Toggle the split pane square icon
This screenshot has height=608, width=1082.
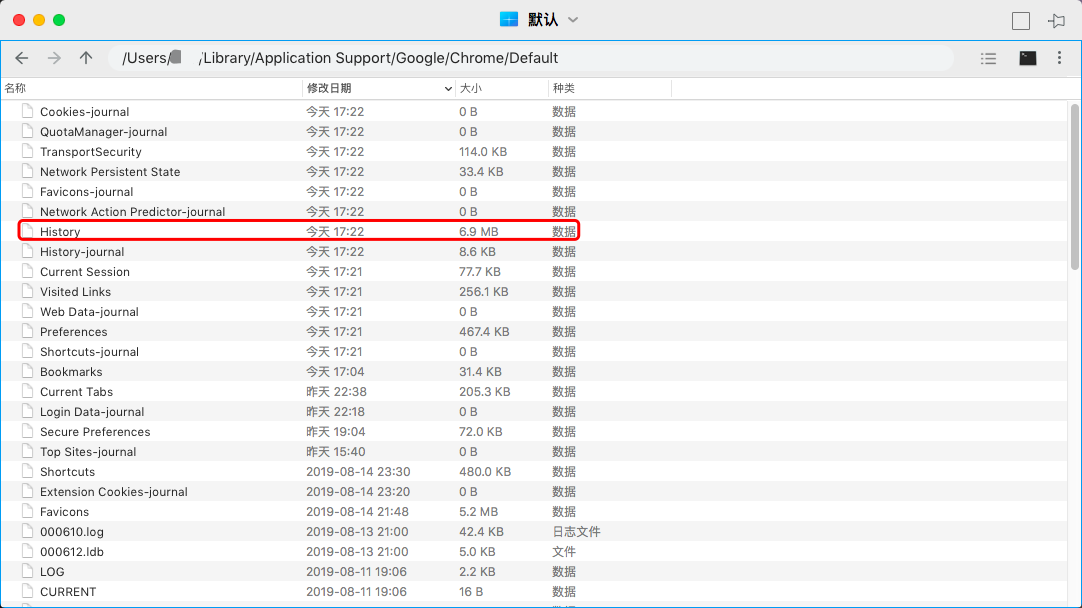click(x=1021, y=21)
